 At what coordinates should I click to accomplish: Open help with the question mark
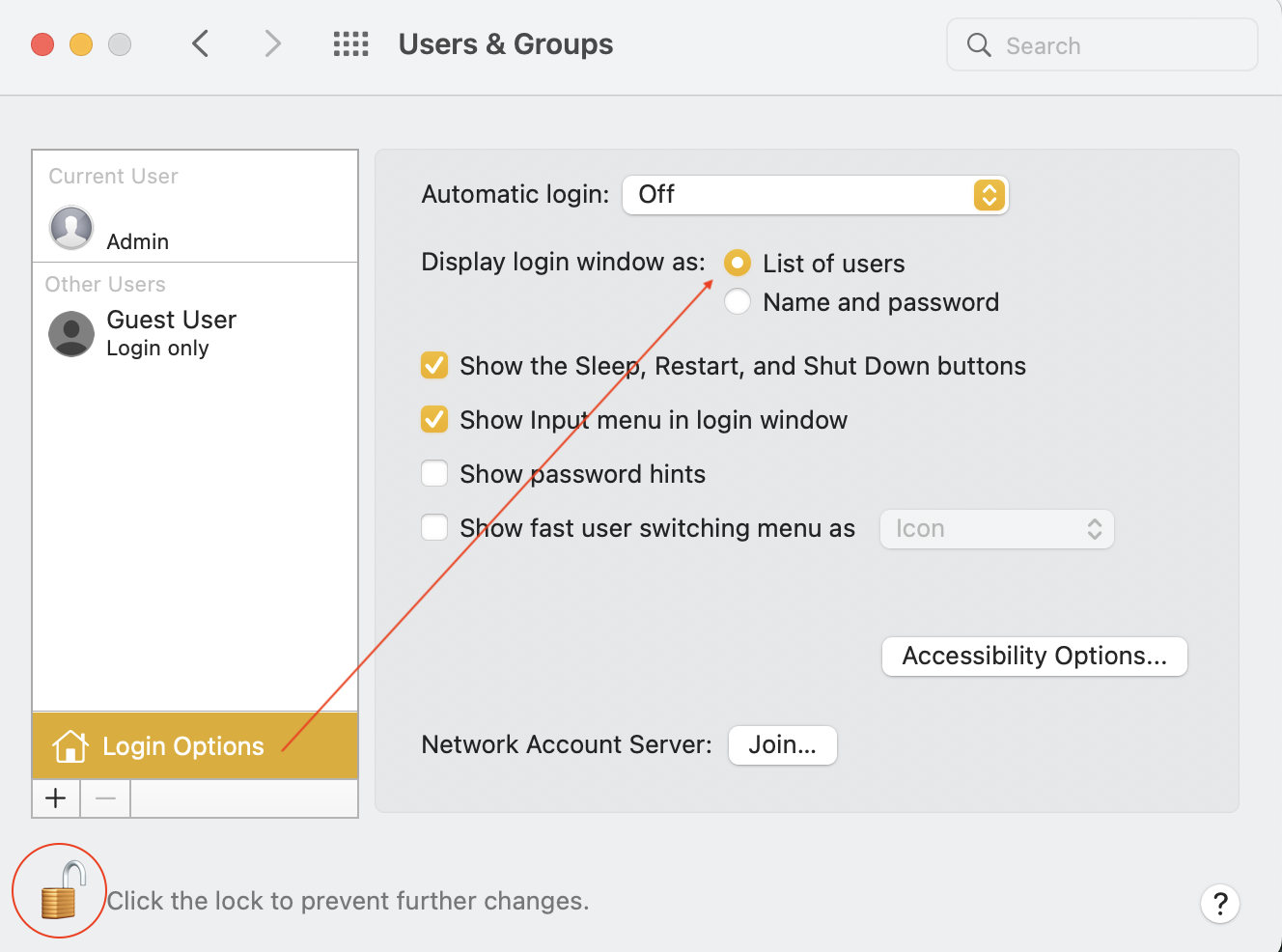1220,904
